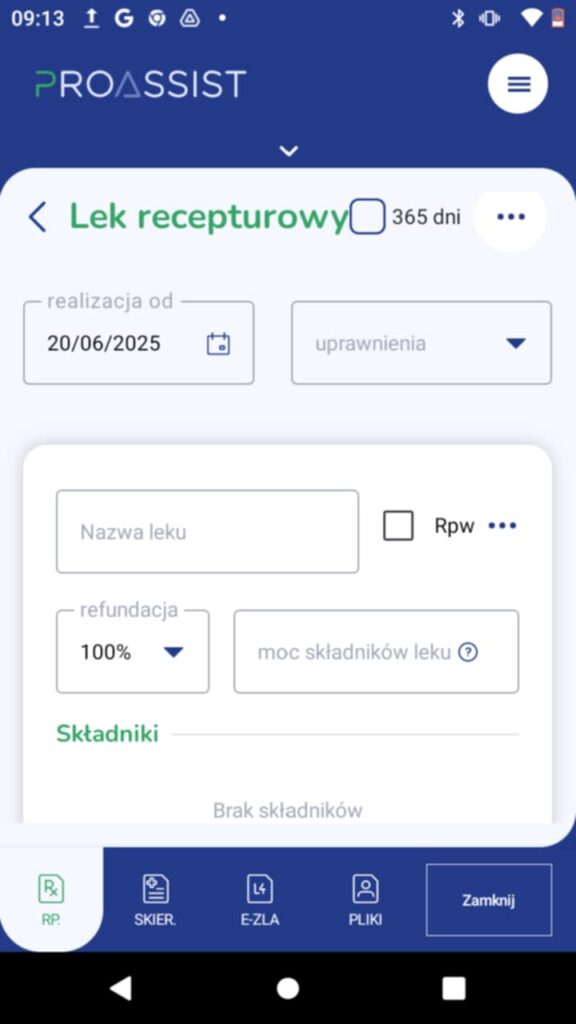Focus the Nazwa leku input field
Image resolution: width=576 pixels, height=1024 pixels.
(207, 532)
